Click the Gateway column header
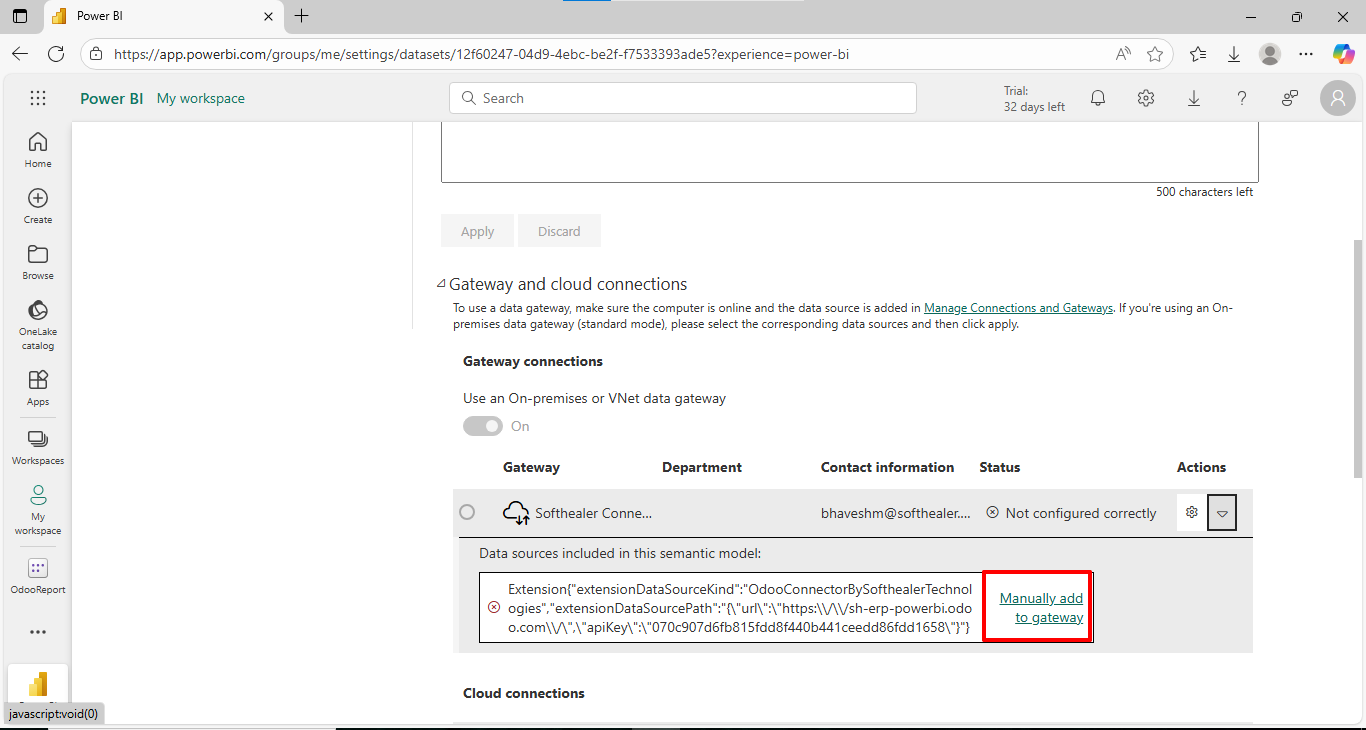This screenshot has height=730, width=1366. point(531,467)
